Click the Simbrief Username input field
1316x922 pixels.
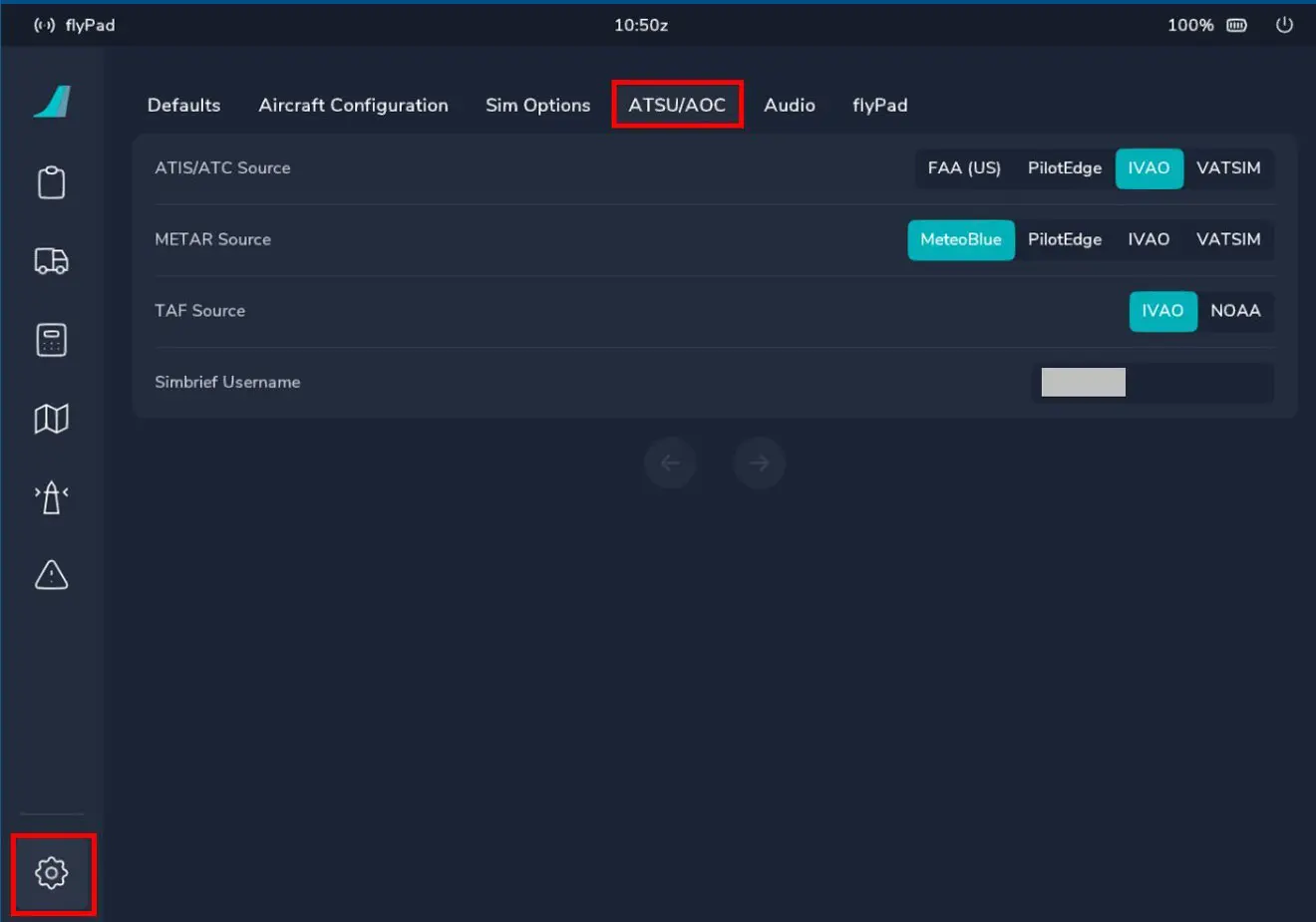tap(1152, 383)
